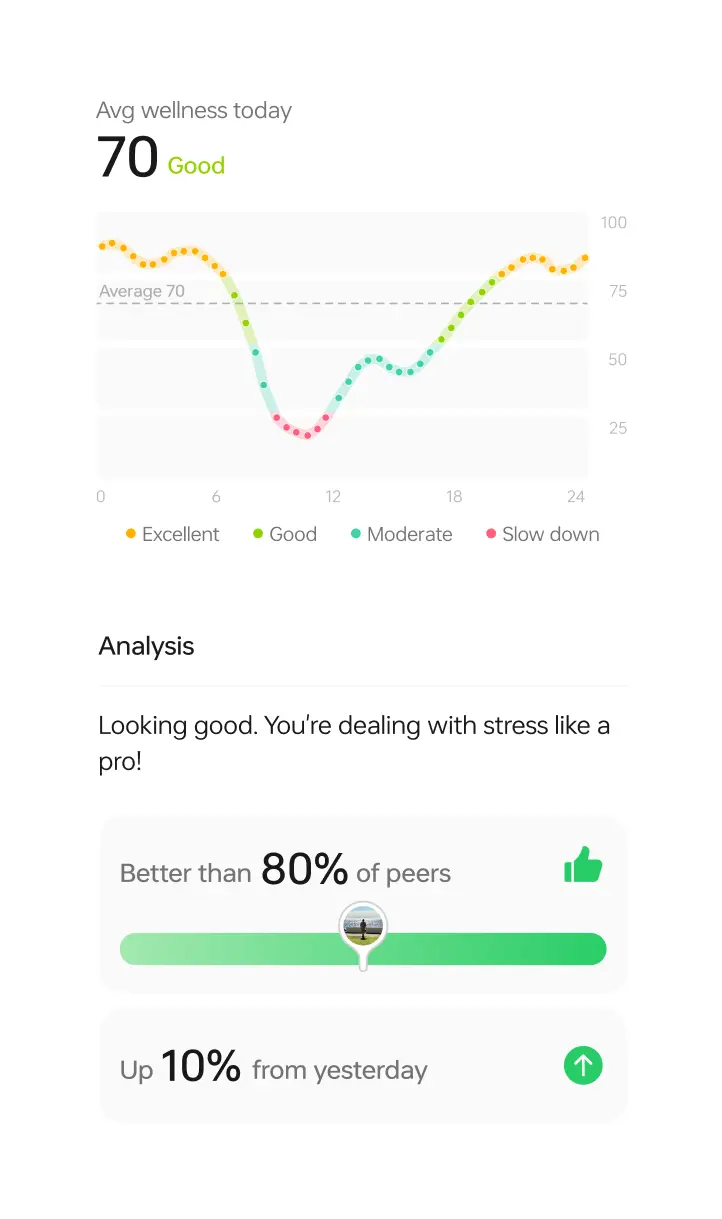The image size is (722, 1219).
Task: Select the Slow down legend label
Action: coord(550,534)
